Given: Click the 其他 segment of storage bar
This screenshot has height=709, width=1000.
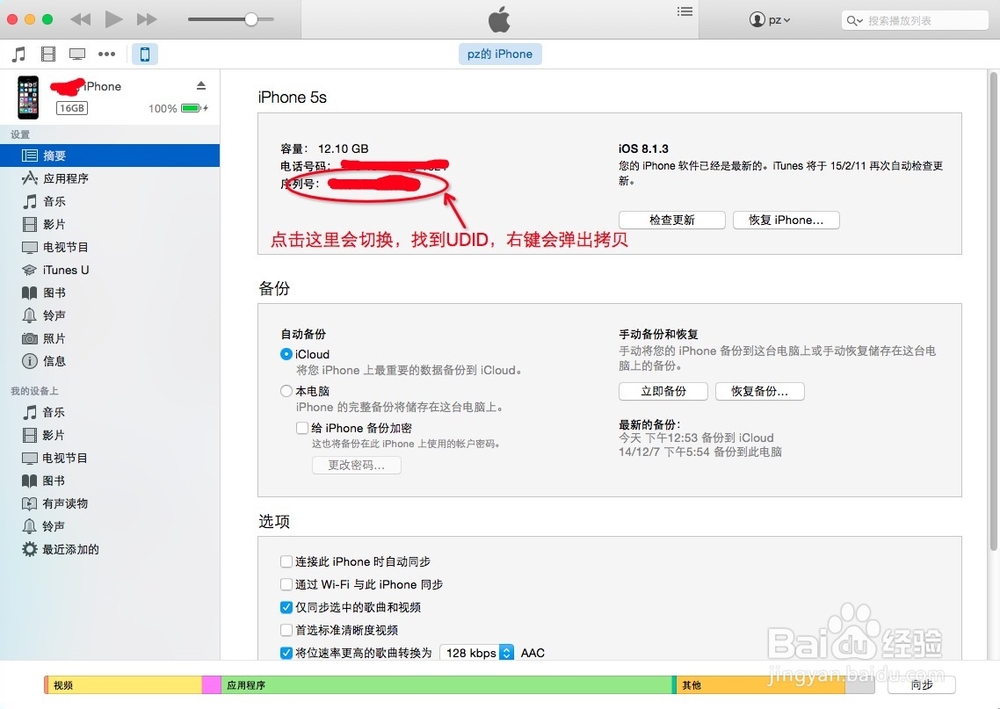Looking at the screenshot, I should coord(760,685).
